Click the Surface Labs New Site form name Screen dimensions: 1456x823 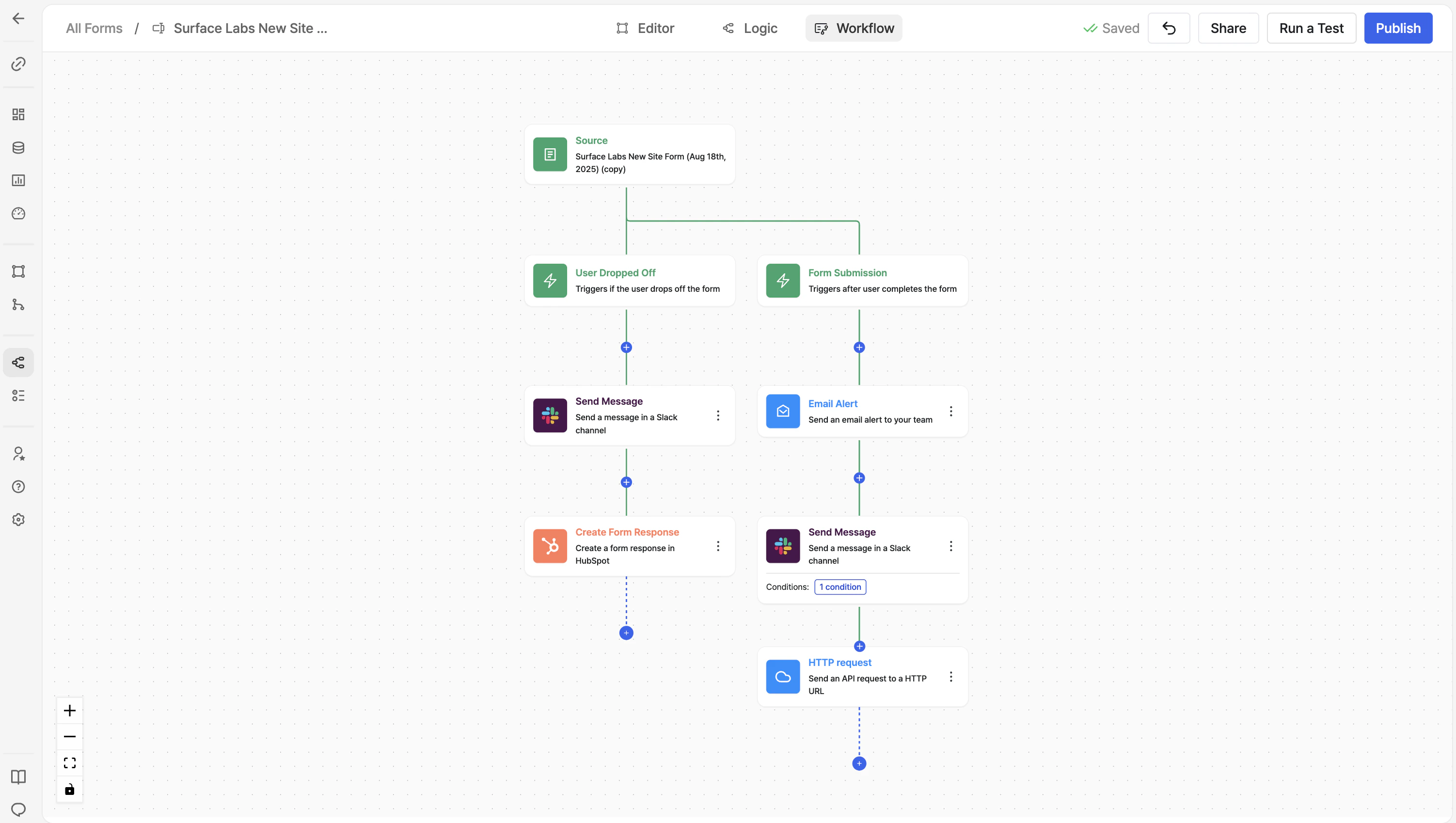(x=250, y=28)
